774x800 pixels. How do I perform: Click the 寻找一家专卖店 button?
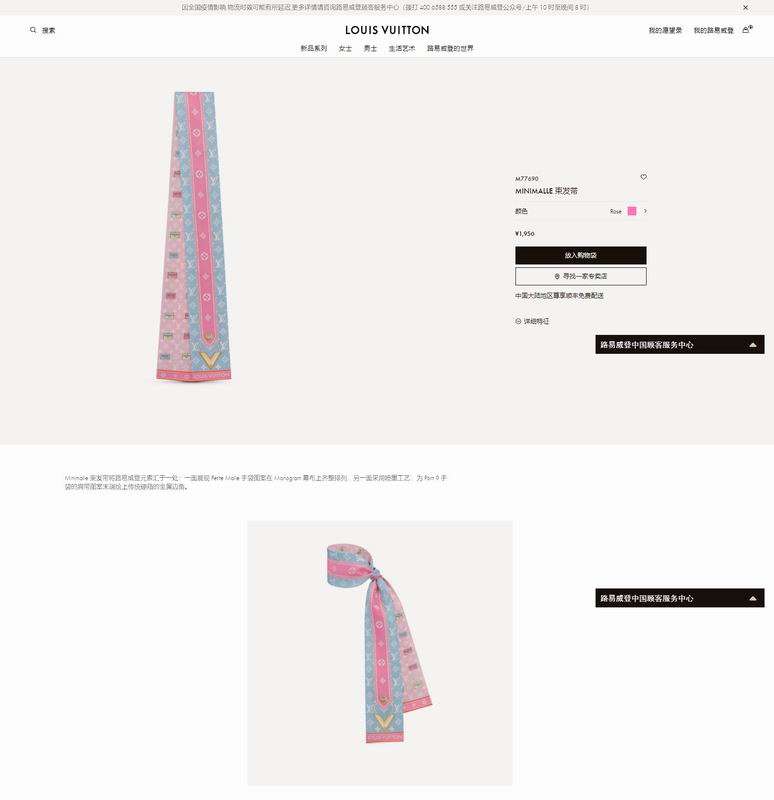coord(581,276)
